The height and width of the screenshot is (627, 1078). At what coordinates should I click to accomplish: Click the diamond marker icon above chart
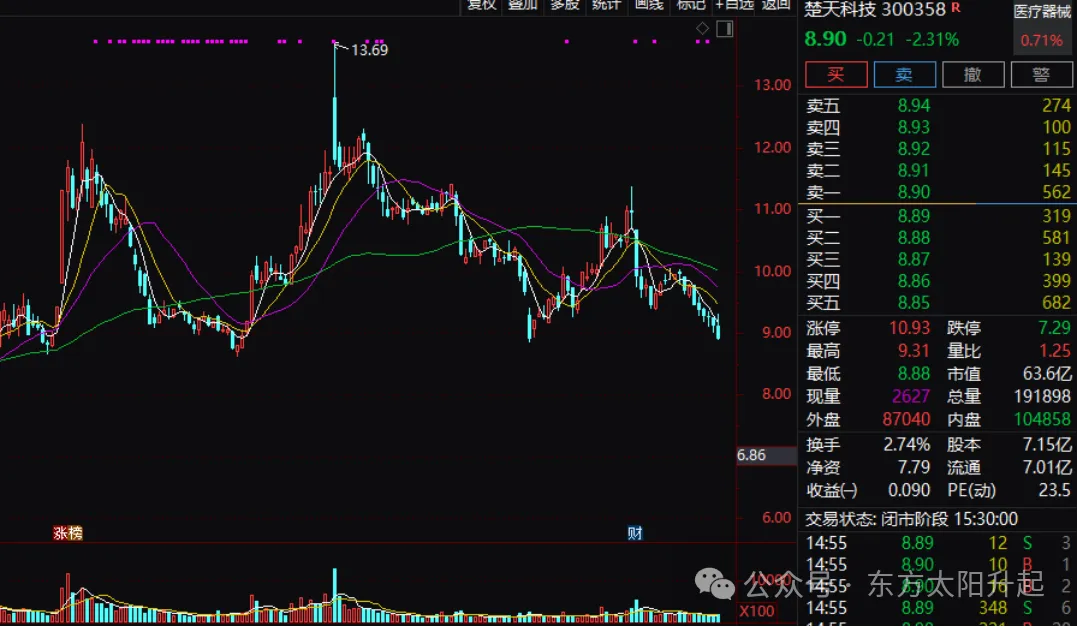click(702, 28)
